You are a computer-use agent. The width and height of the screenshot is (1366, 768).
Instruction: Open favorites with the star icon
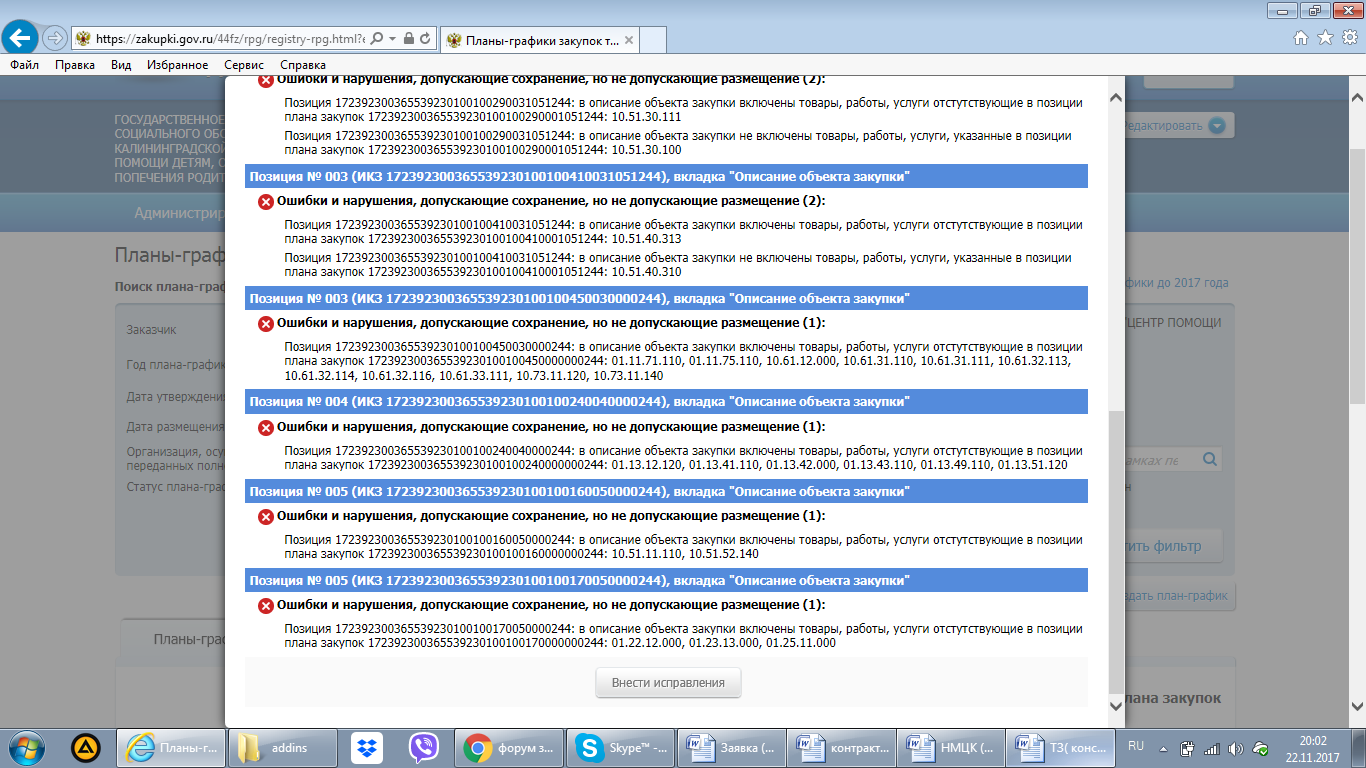tap(1325, 38)
